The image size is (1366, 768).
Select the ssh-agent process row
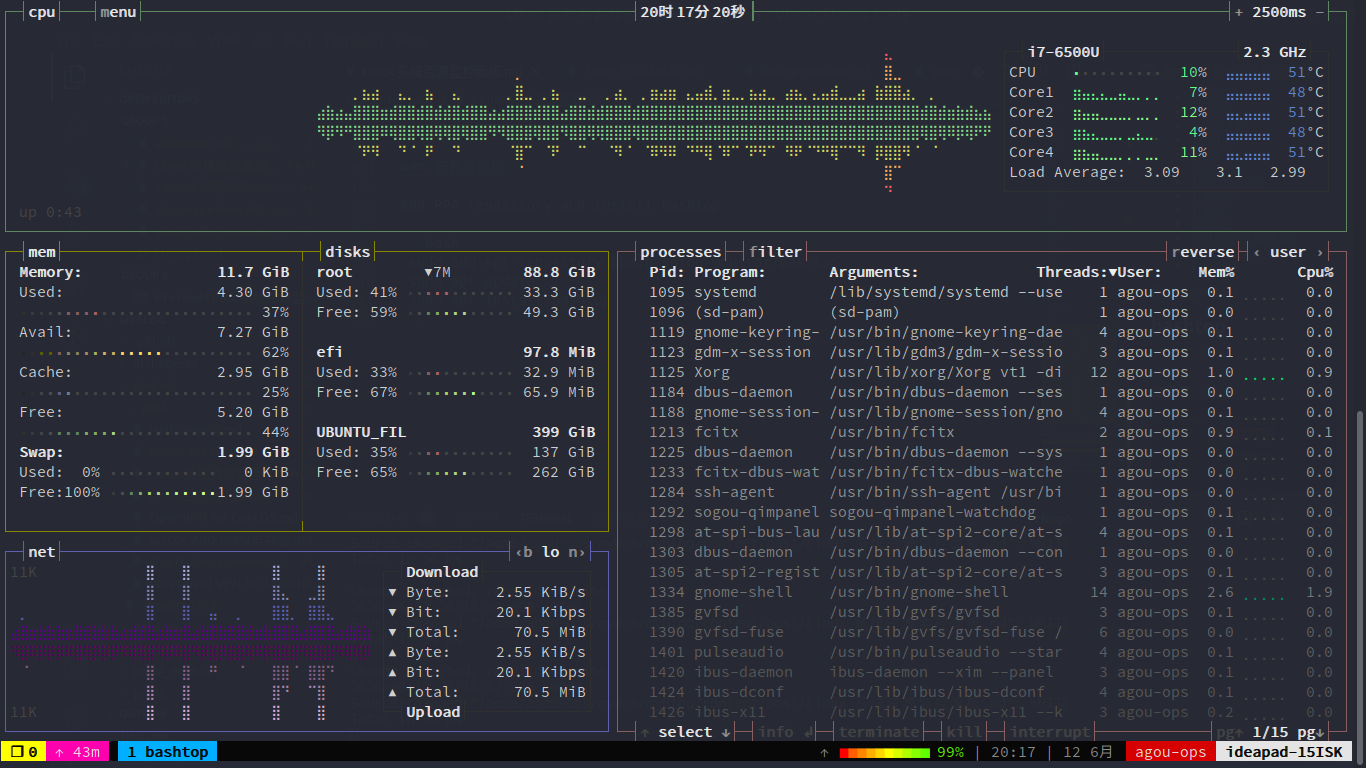point(990,492)
